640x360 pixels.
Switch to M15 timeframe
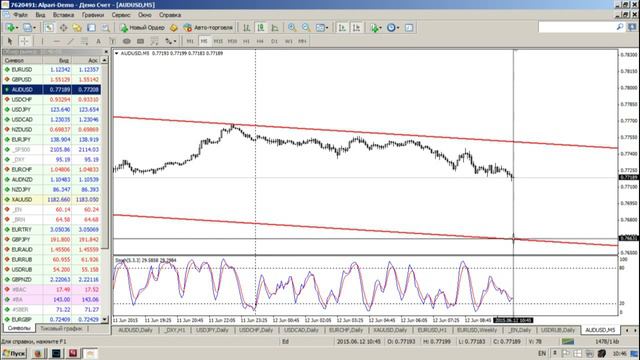point(218,41)
